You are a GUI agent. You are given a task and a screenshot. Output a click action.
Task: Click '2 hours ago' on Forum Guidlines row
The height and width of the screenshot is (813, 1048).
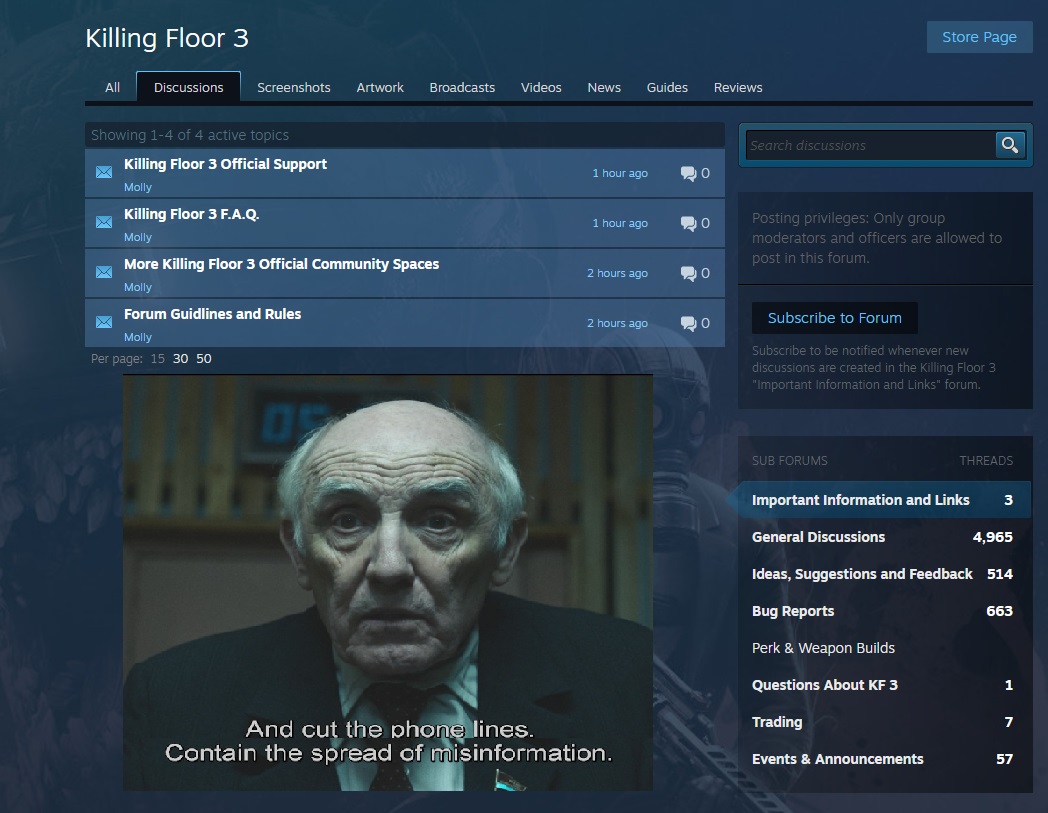[617, 324]
